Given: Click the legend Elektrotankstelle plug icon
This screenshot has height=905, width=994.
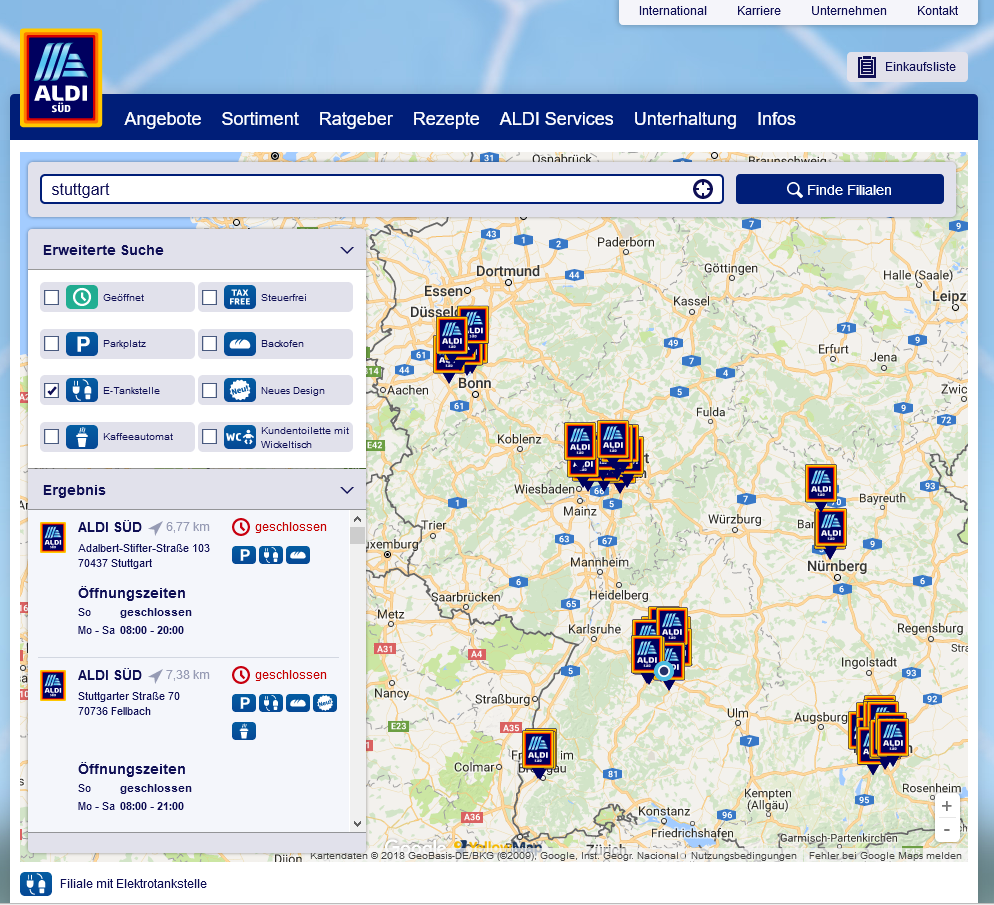Looking at the screenshot, I should pyautogui.click(x=36, y=883).
